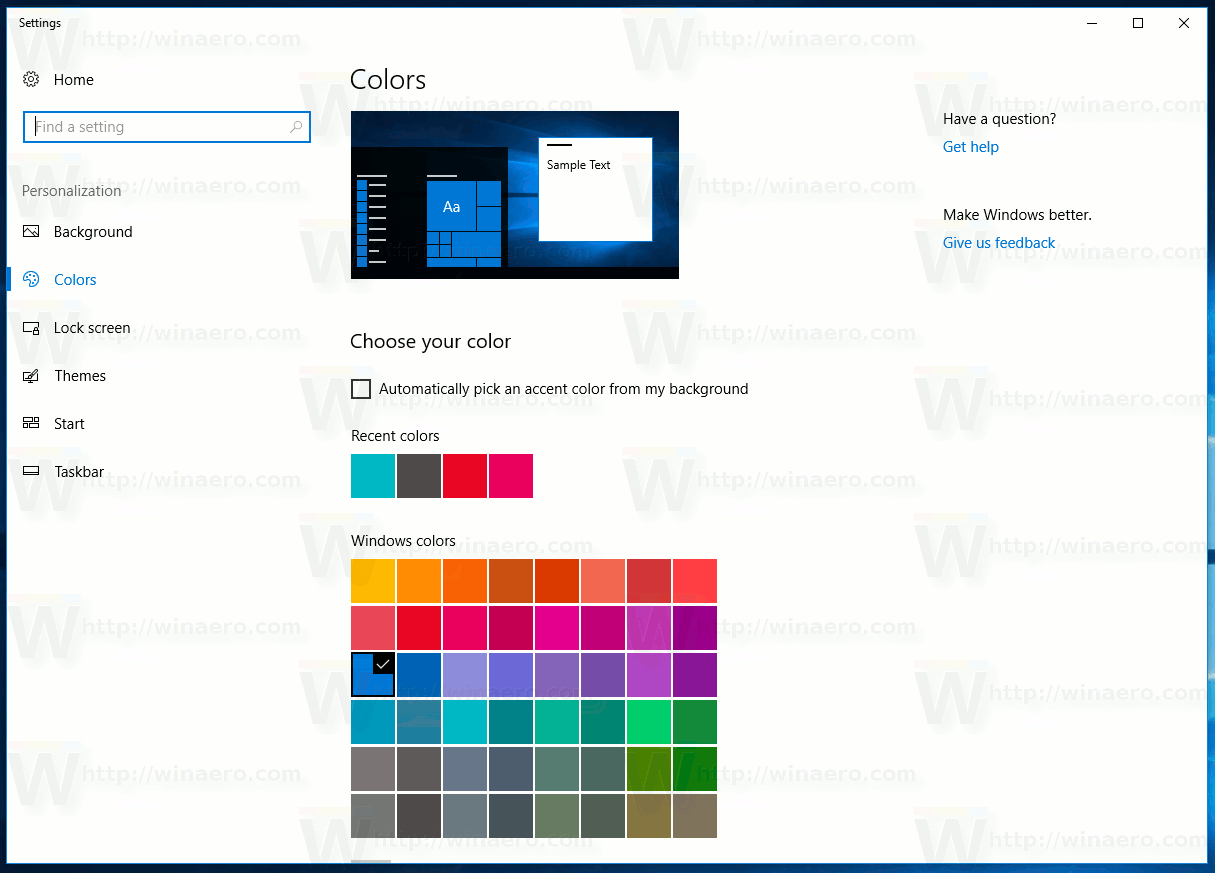Go to the Themes section
This screenshot has width=1215, height=873.
(x=80, y=376)
